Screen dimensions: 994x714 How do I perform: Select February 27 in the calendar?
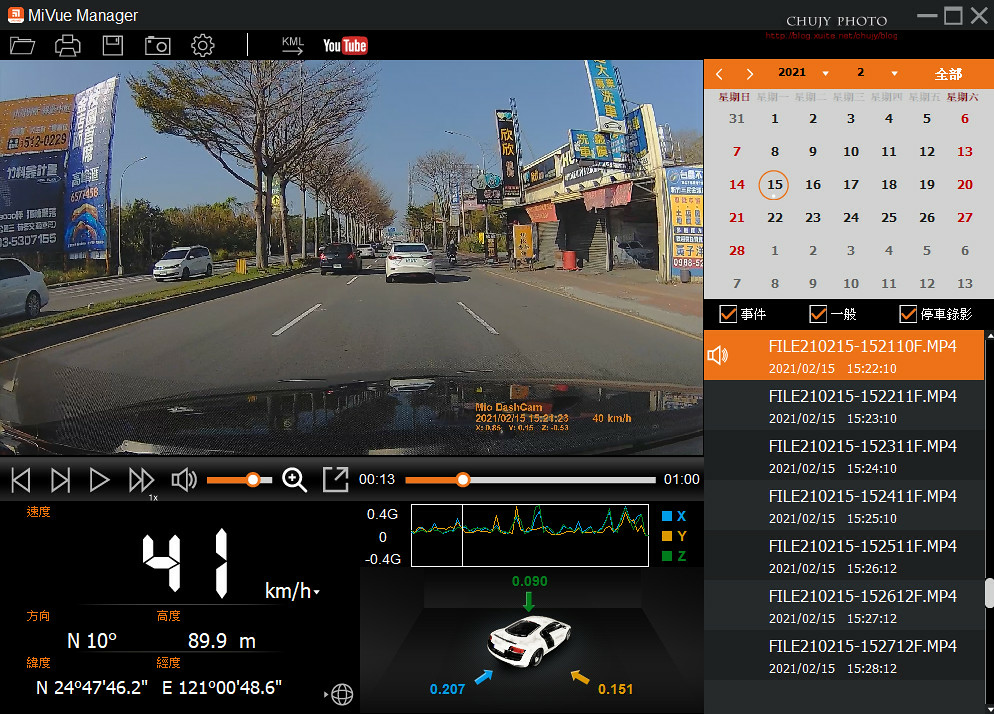[965, 217]
